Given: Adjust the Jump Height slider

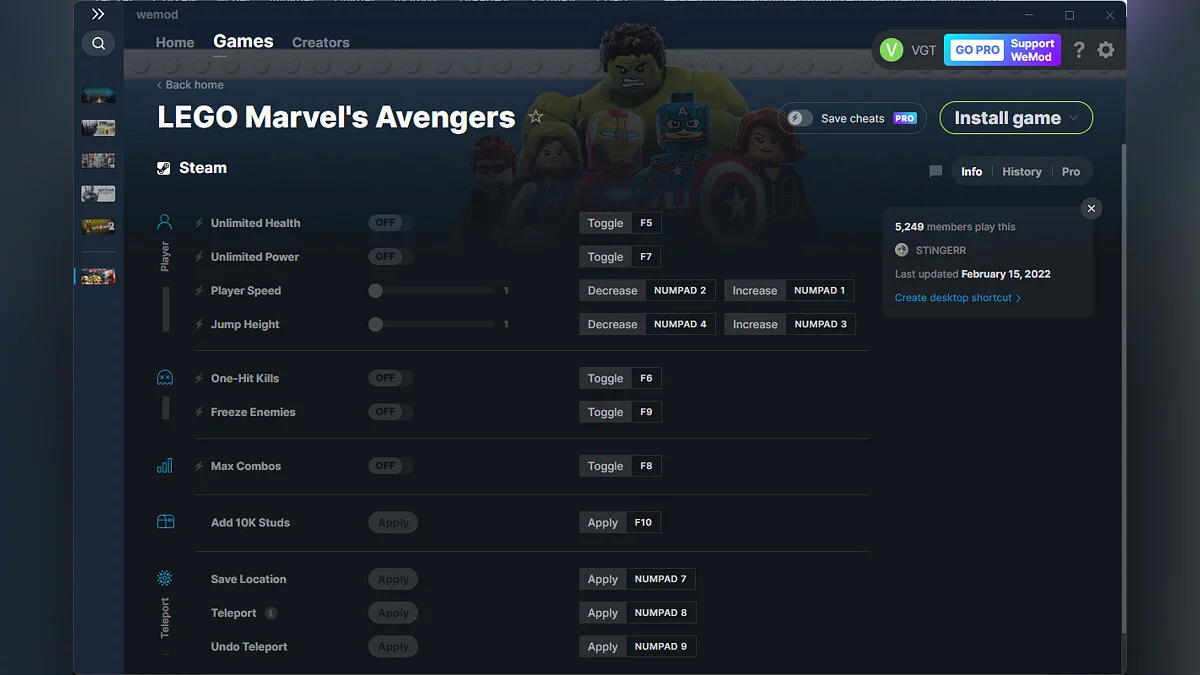Looking at the screenshot, I should 432,324.
